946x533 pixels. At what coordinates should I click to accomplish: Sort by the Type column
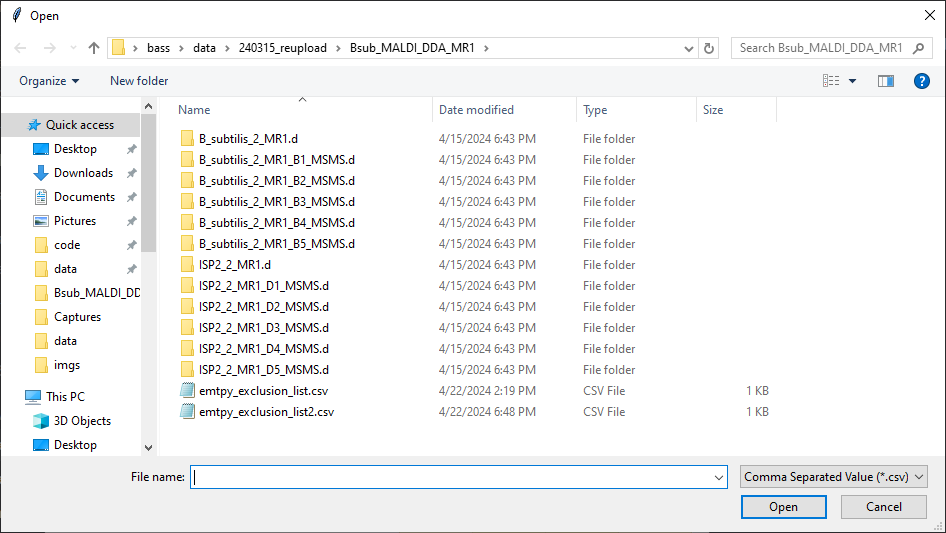pyautogui.click(x=595, y=110)
